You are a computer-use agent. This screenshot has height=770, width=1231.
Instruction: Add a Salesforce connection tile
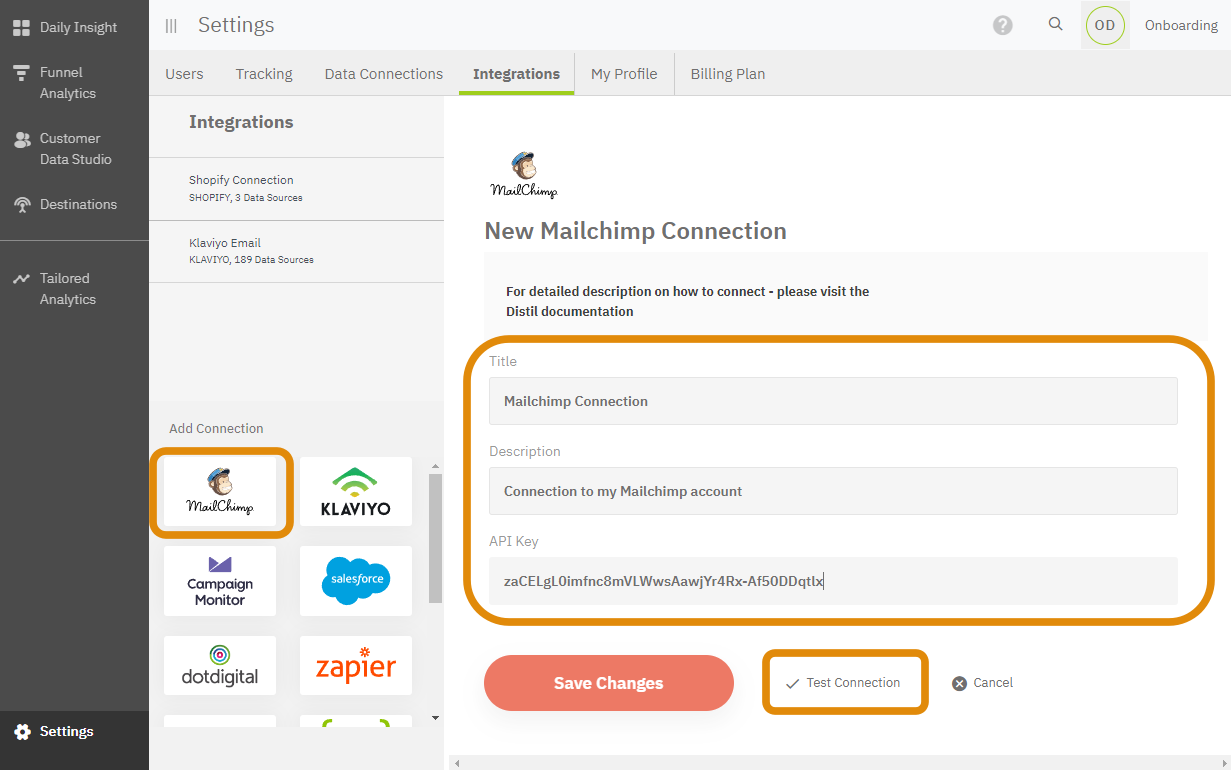(x=356, y=581)
